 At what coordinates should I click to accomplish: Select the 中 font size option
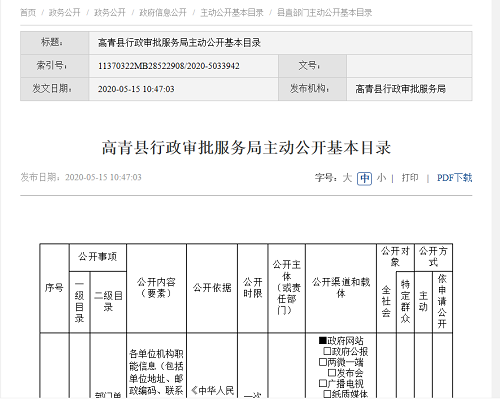point(364,178)
